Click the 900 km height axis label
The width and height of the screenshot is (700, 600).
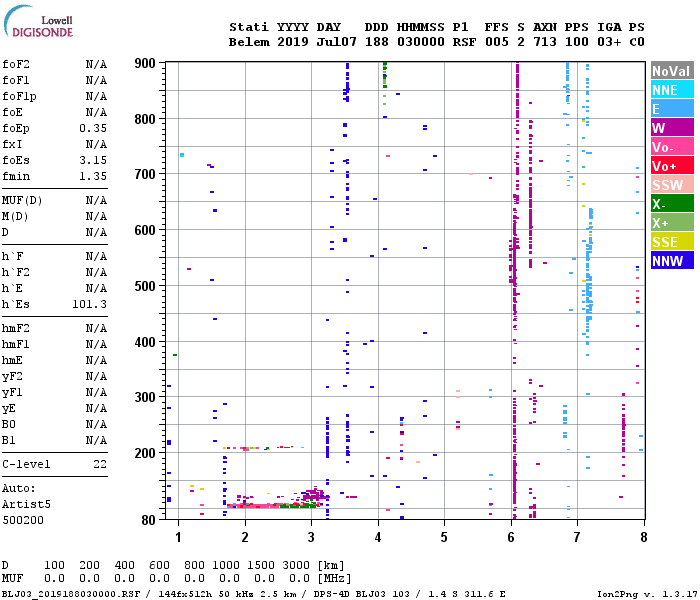145,63
